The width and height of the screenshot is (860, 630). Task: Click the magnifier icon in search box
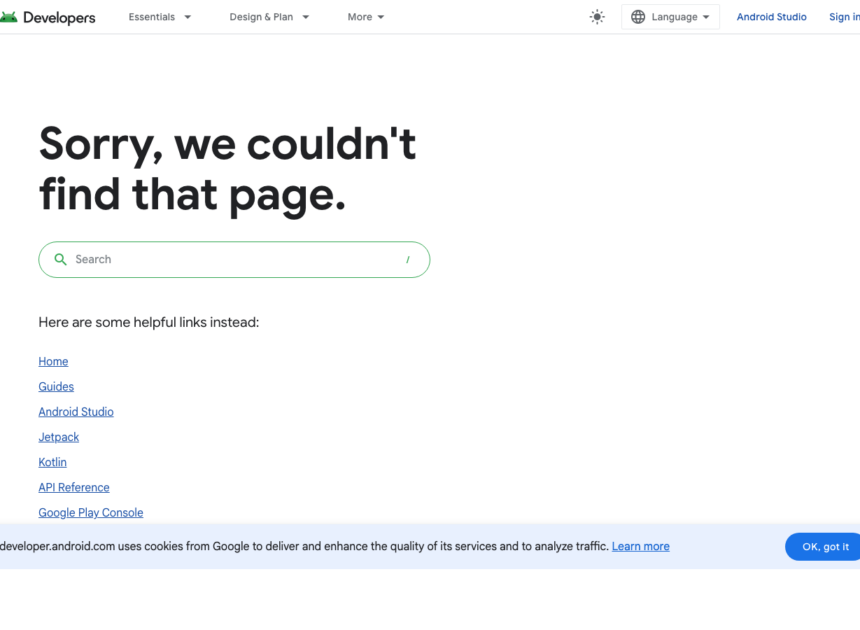point(61,259)
